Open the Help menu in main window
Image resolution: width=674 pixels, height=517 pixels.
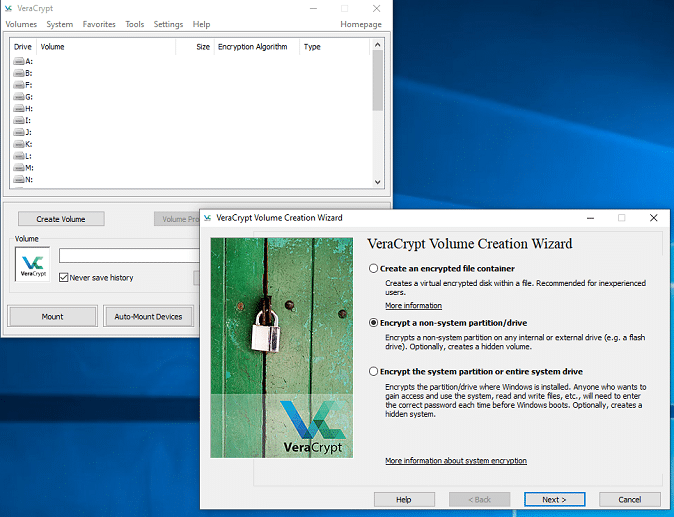[201, 24]
